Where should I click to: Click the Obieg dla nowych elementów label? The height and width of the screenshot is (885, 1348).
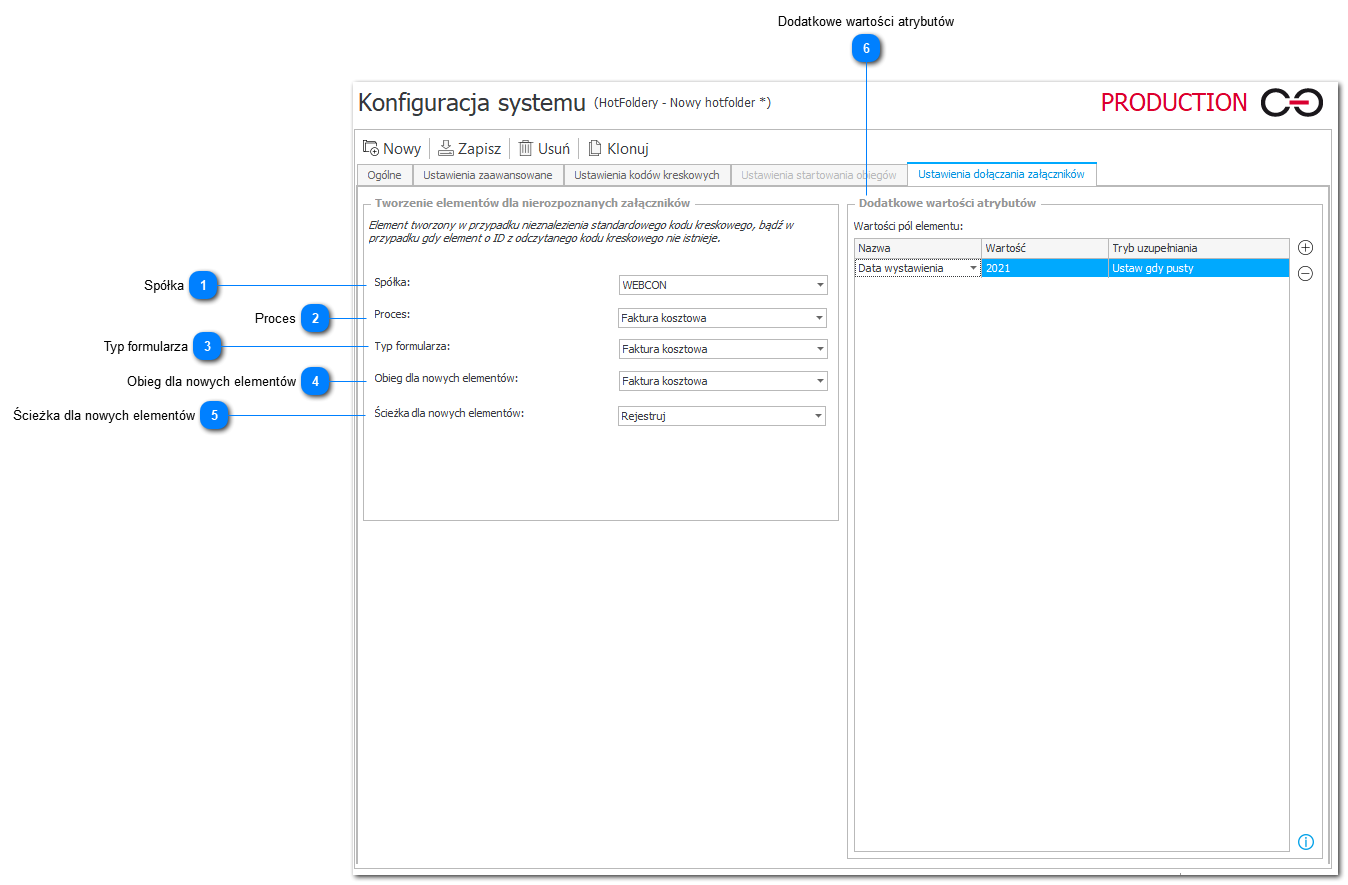pyautogui.click(x=446, y=378)
